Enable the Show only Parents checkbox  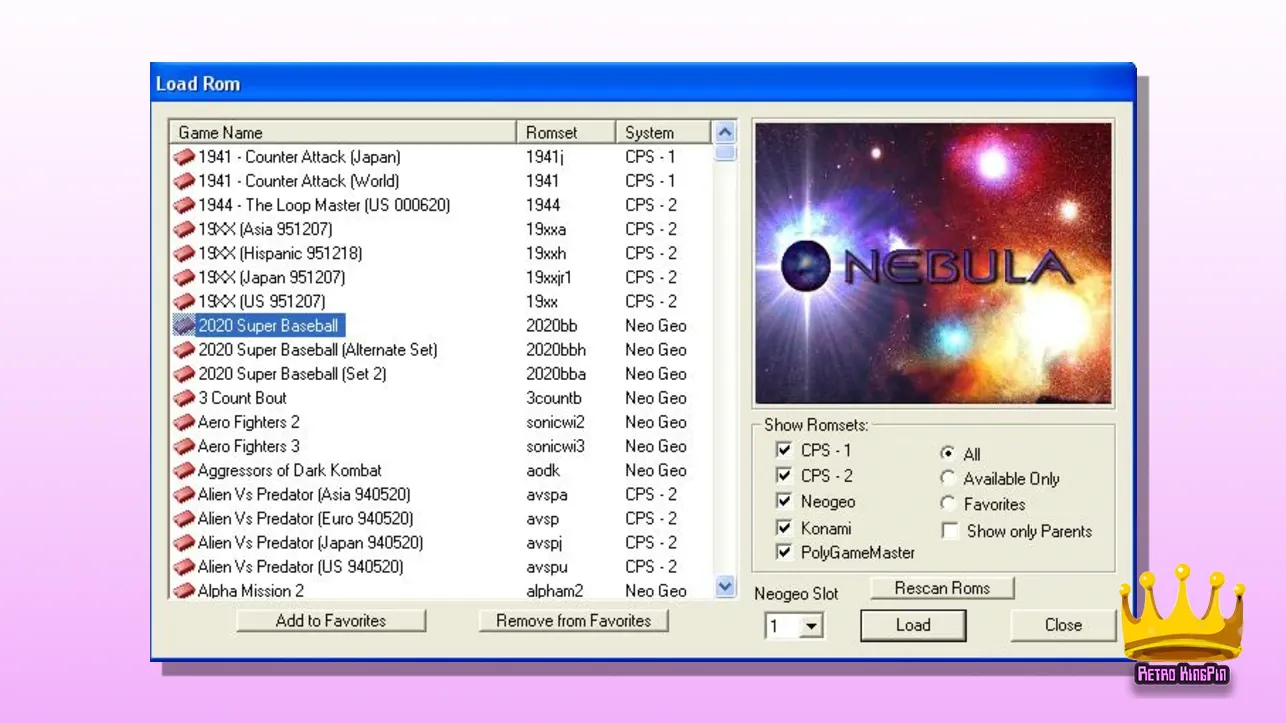[950, 531]
